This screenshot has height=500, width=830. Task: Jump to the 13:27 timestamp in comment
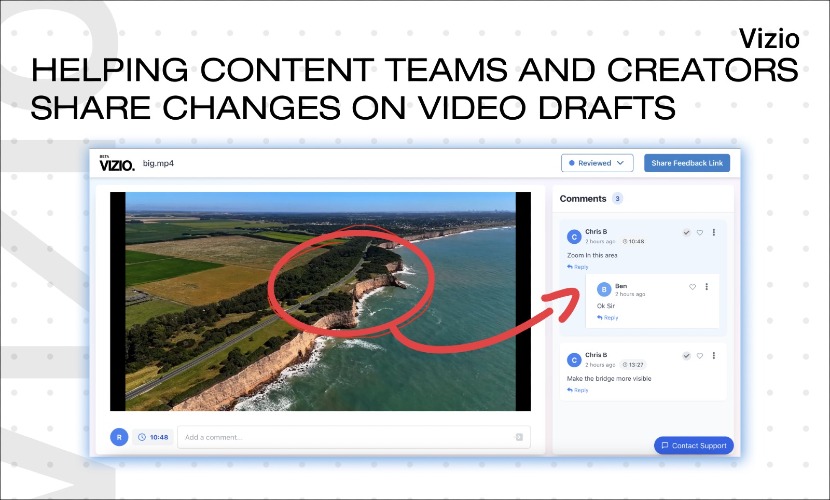(x=633, y=365)
